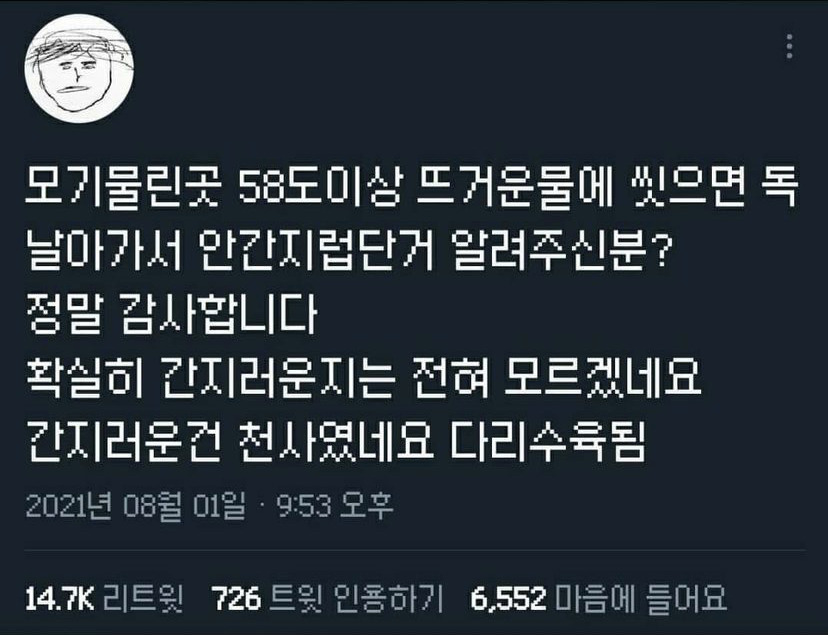
Task: Open the 726 트윗 인용하기 list
Action: tap(327, 599)
